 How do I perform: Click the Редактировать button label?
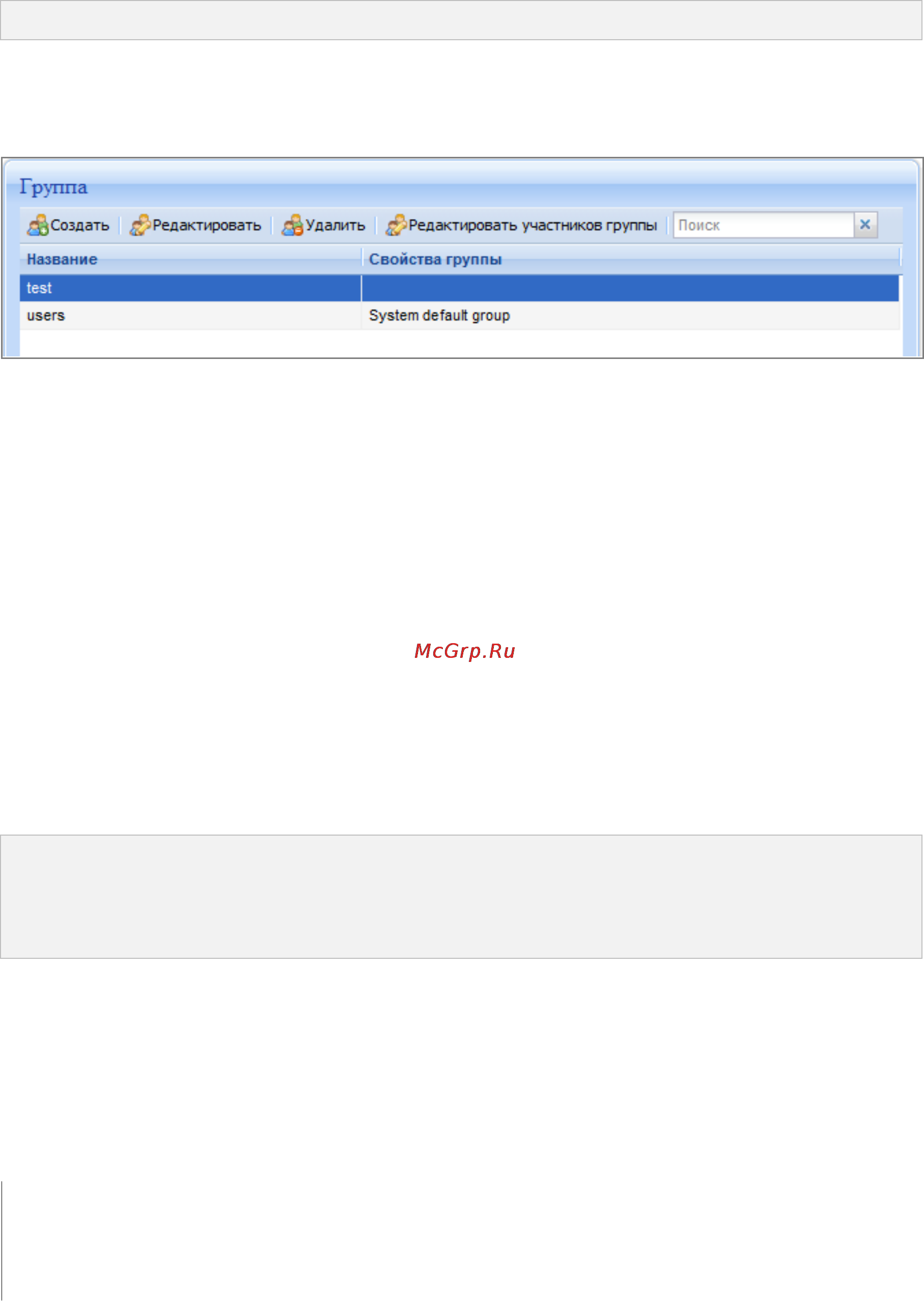(207, 226)
